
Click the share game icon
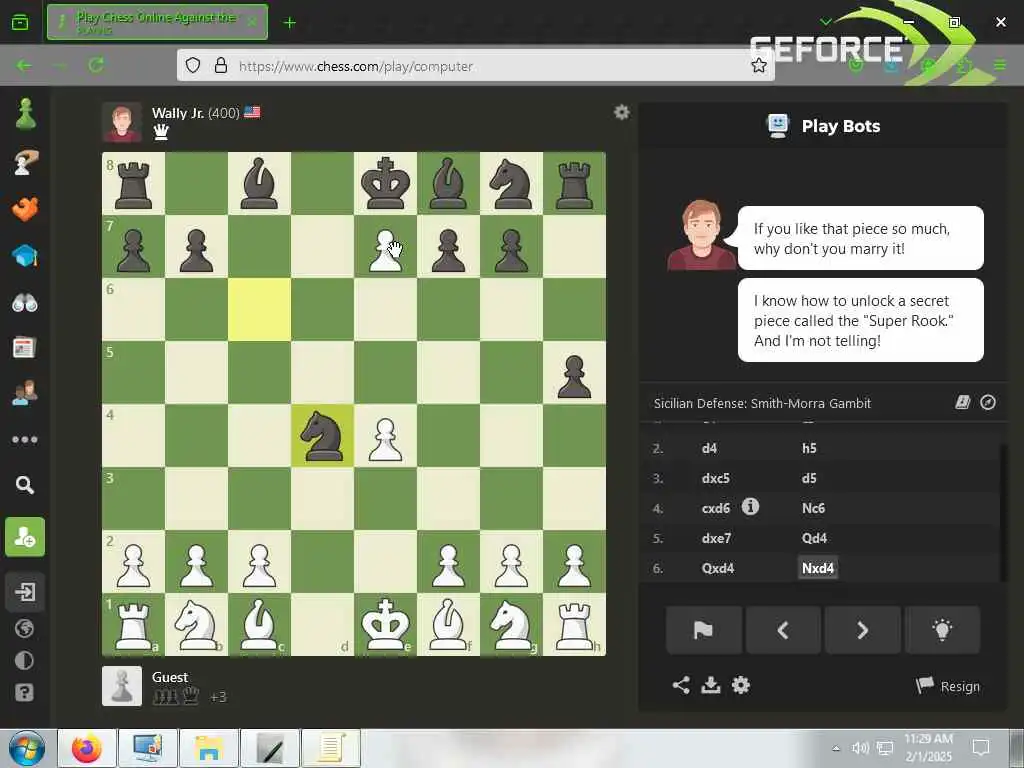pos(681,685)
